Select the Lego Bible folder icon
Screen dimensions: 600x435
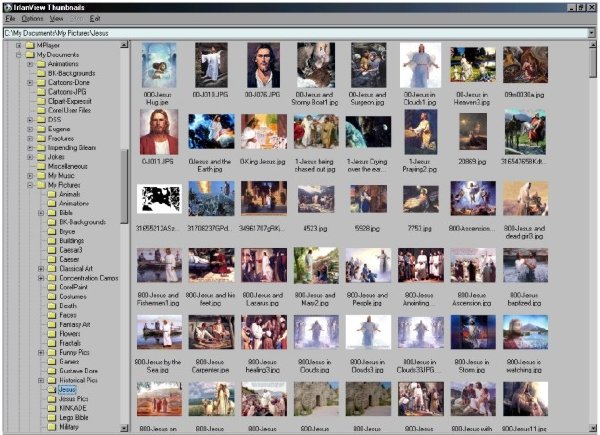click(52, 417)
